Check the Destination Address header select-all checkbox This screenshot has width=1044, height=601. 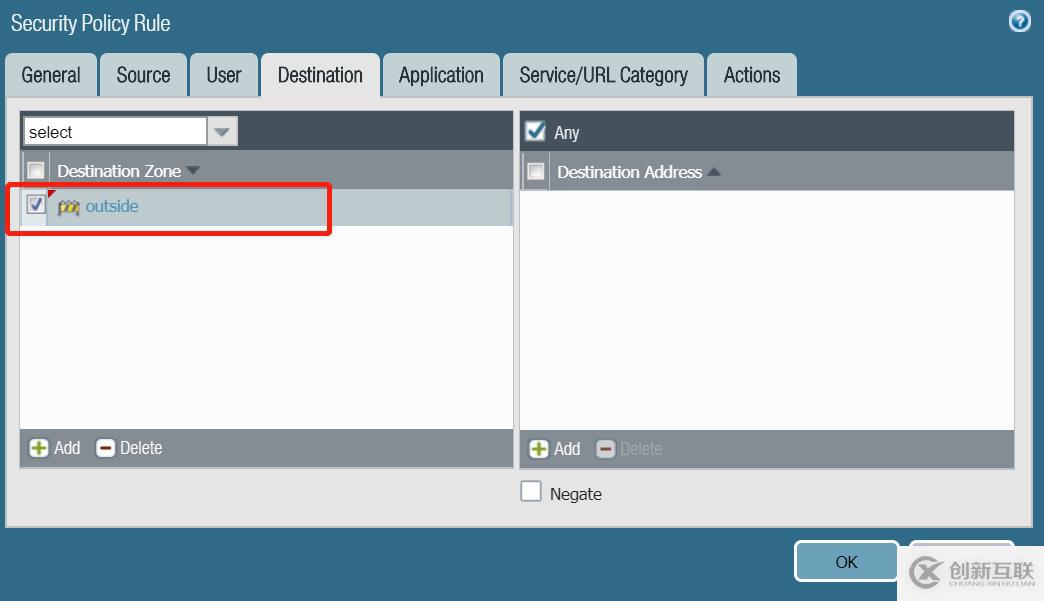click(x=536, y=172)
